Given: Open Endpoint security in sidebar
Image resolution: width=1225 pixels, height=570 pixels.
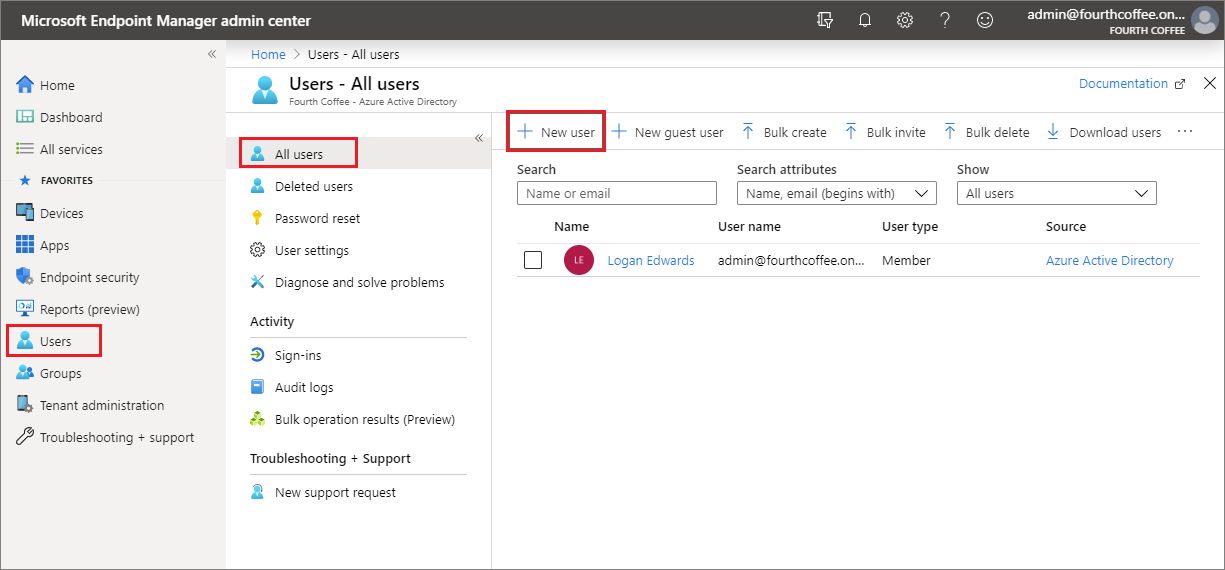Looking at the screenshot, I should pyautogui.click(x=90, y=277).
